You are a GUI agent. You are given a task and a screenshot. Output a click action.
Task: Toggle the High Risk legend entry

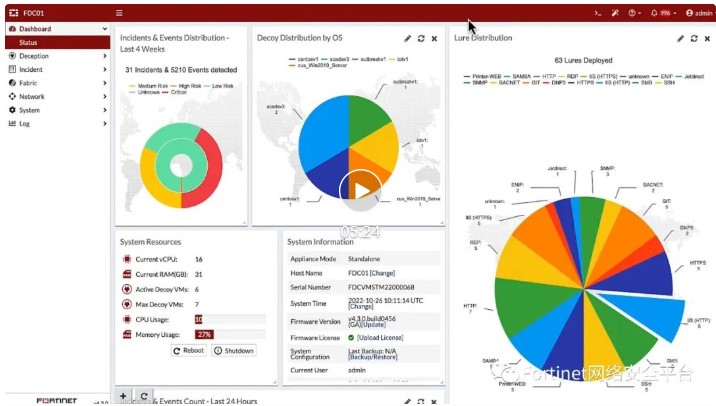190,86
